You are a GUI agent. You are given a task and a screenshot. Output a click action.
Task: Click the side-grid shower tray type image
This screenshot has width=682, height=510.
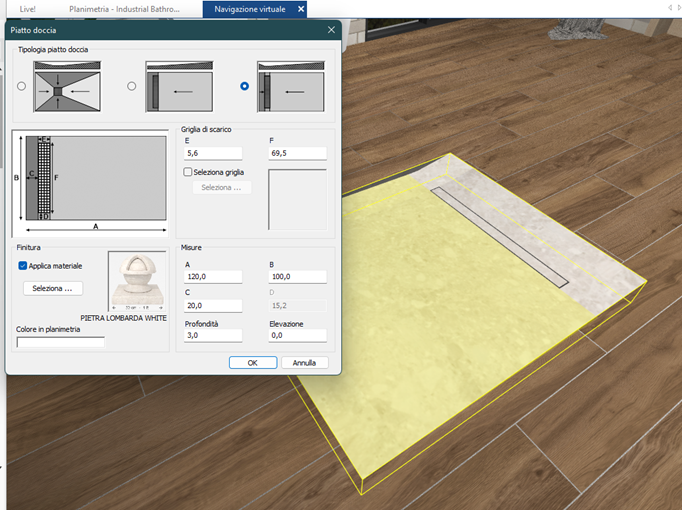pyautogui.click(x=291, y=87)
